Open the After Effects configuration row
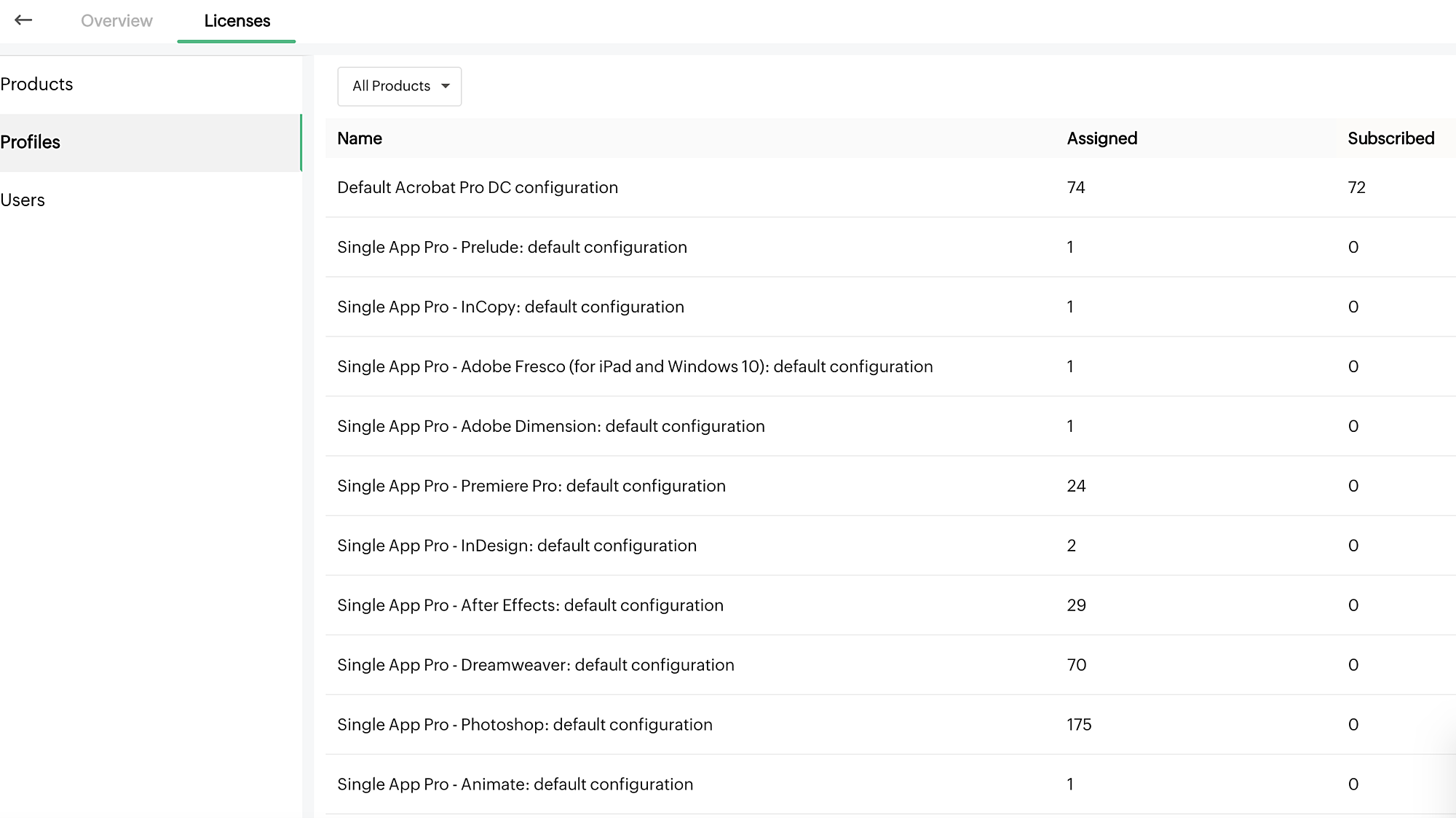This screenshot has height=818, width=1456. coord(530,606)
